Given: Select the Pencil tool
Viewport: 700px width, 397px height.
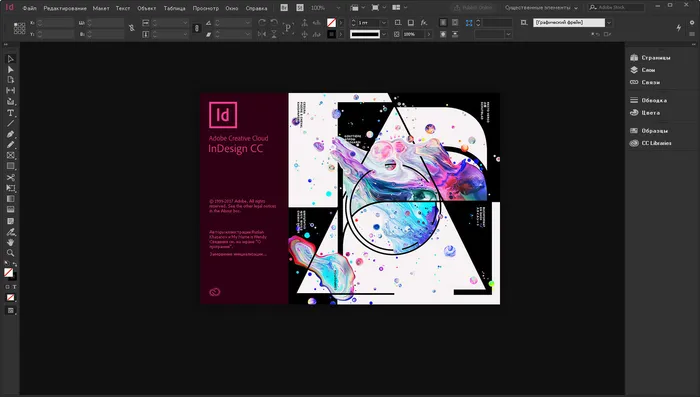Looking at the screenshot, I should 10,145.
